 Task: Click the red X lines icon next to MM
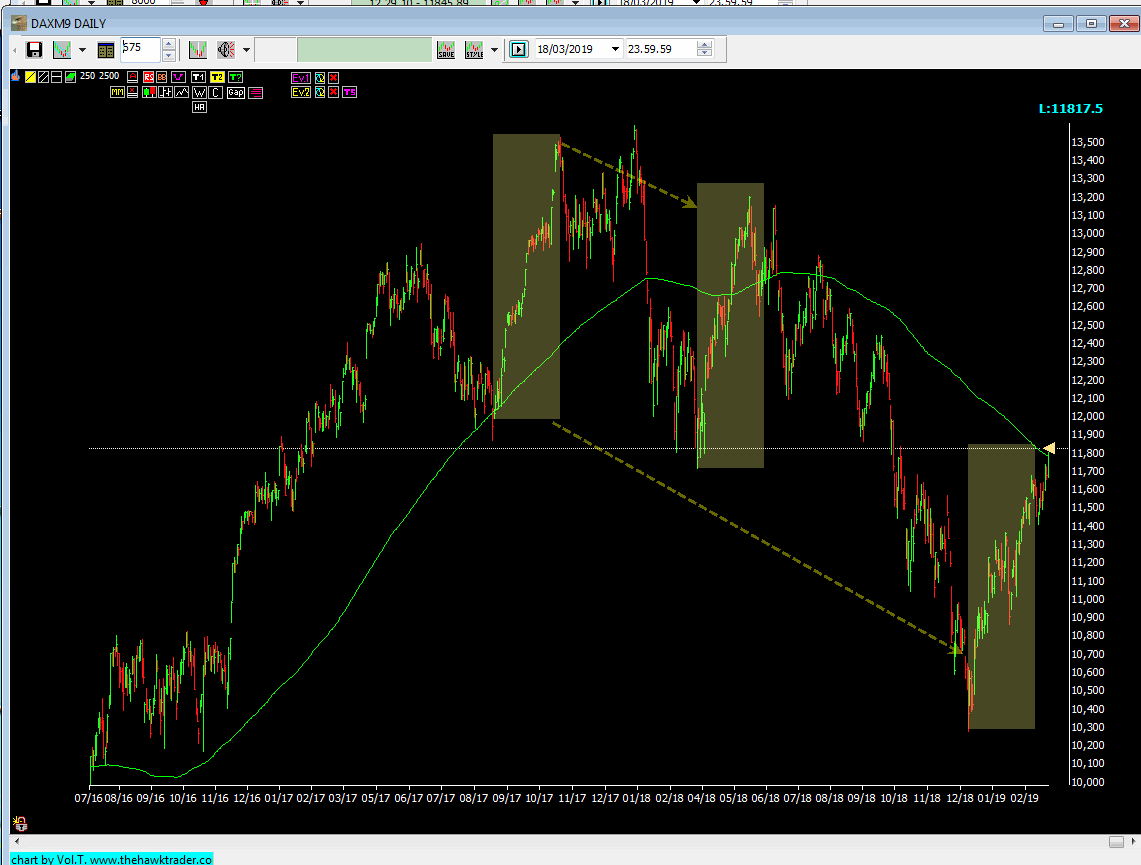[132, 92]
